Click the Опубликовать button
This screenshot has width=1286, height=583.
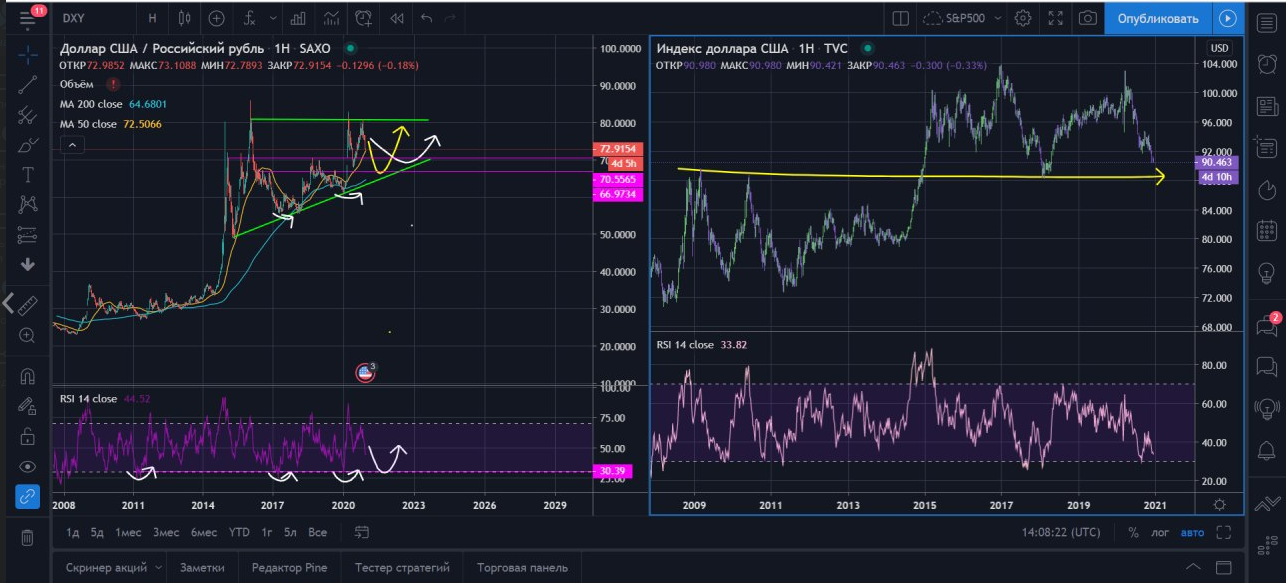[x=1157, y=18]
